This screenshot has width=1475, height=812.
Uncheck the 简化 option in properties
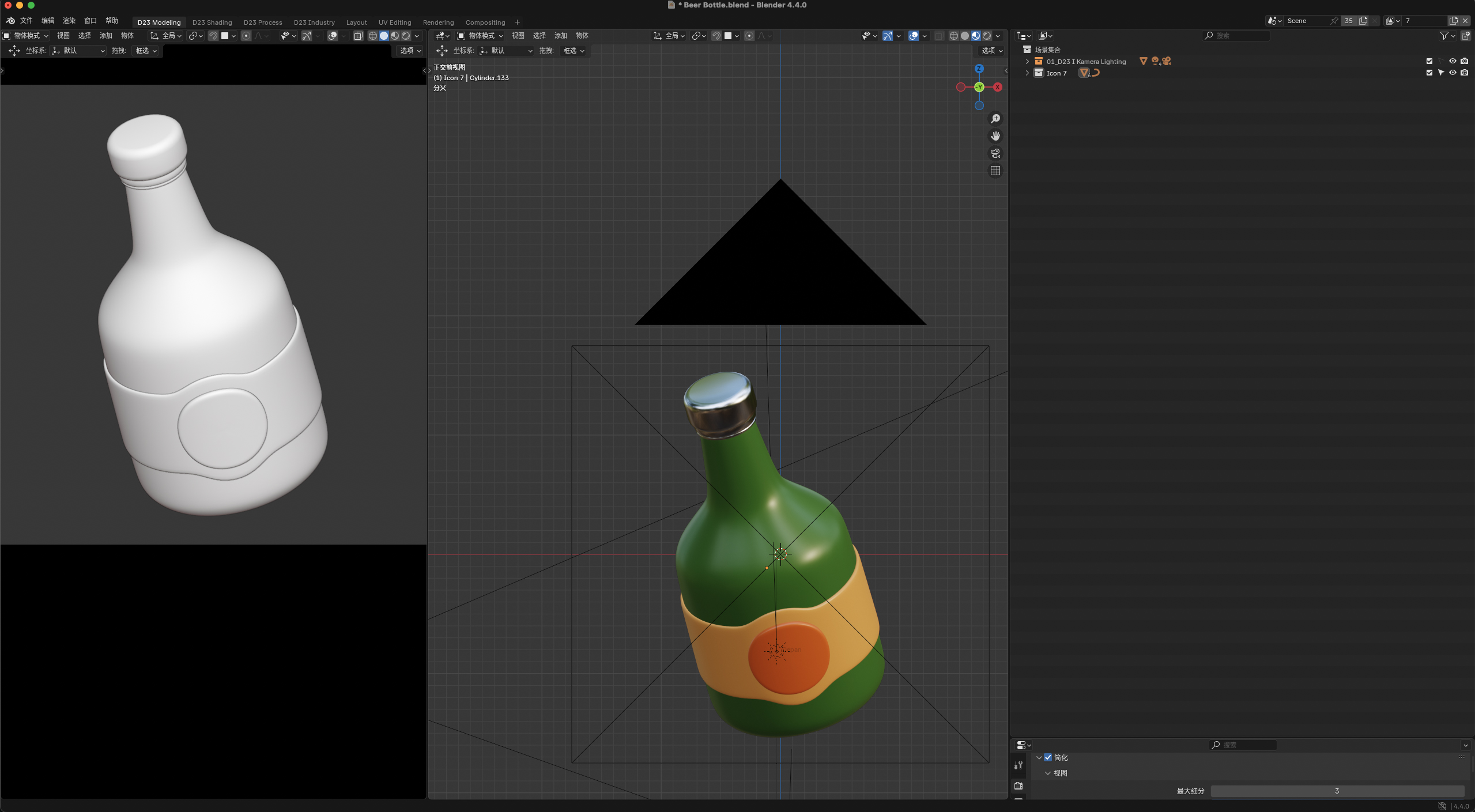coord(1048,757)
